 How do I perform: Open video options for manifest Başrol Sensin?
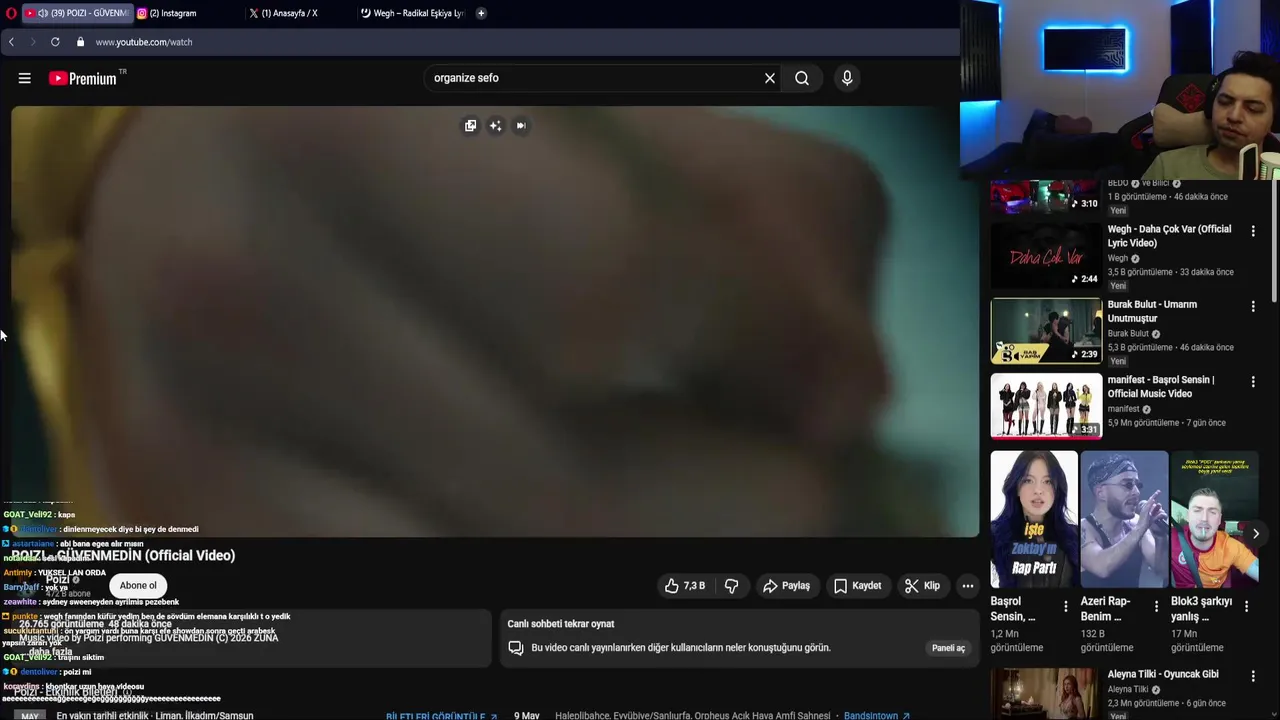coord(1253,382)
